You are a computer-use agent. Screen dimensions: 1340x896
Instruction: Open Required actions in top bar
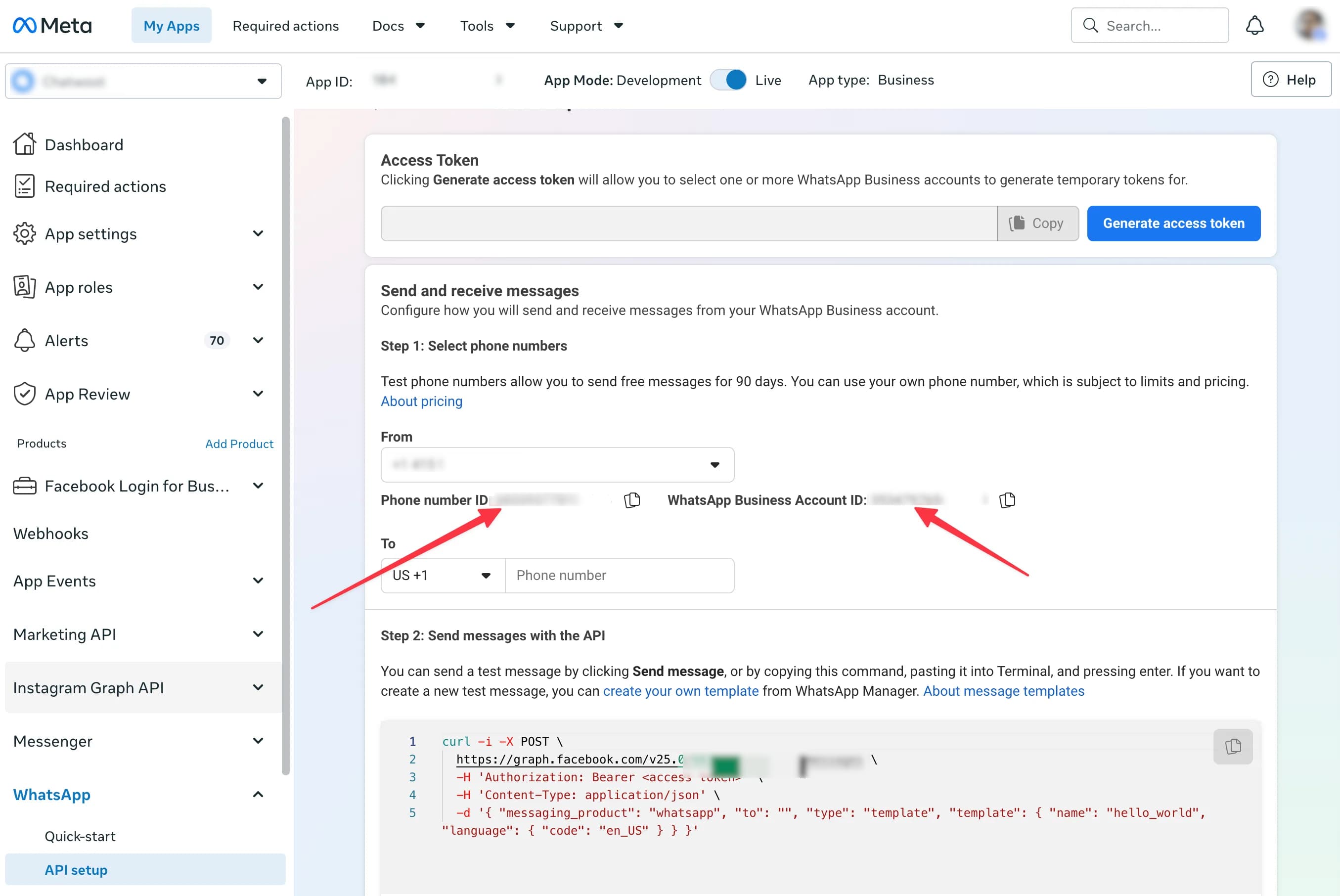(x=286, y=26)
